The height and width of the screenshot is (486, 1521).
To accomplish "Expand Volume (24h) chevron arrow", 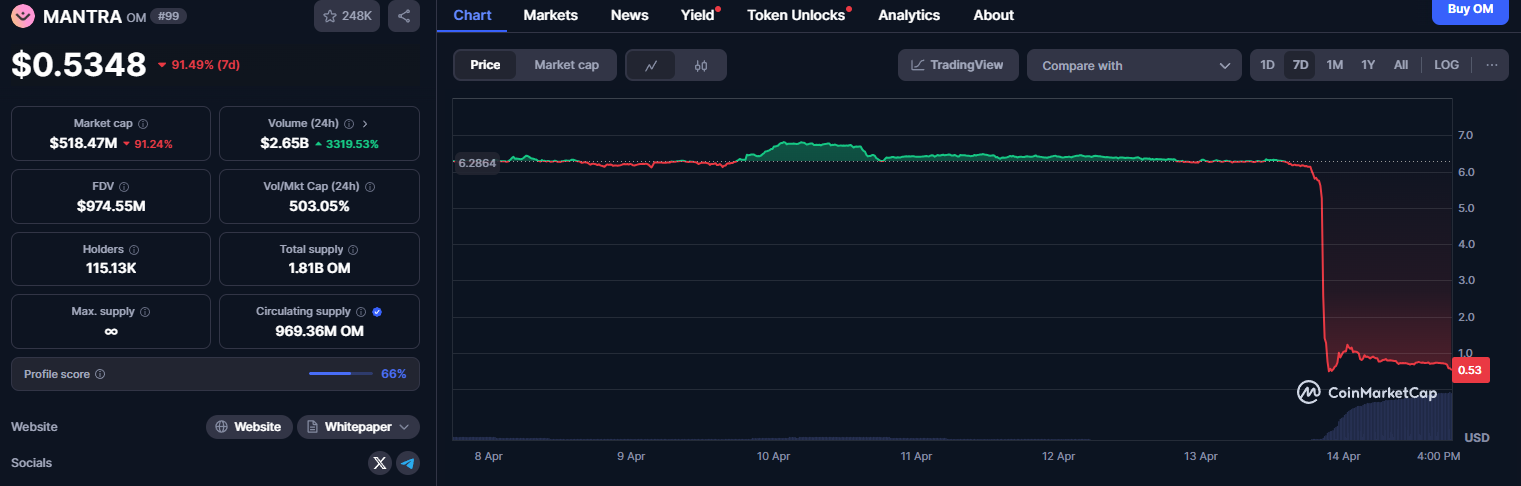I will (x=365, y=124).
